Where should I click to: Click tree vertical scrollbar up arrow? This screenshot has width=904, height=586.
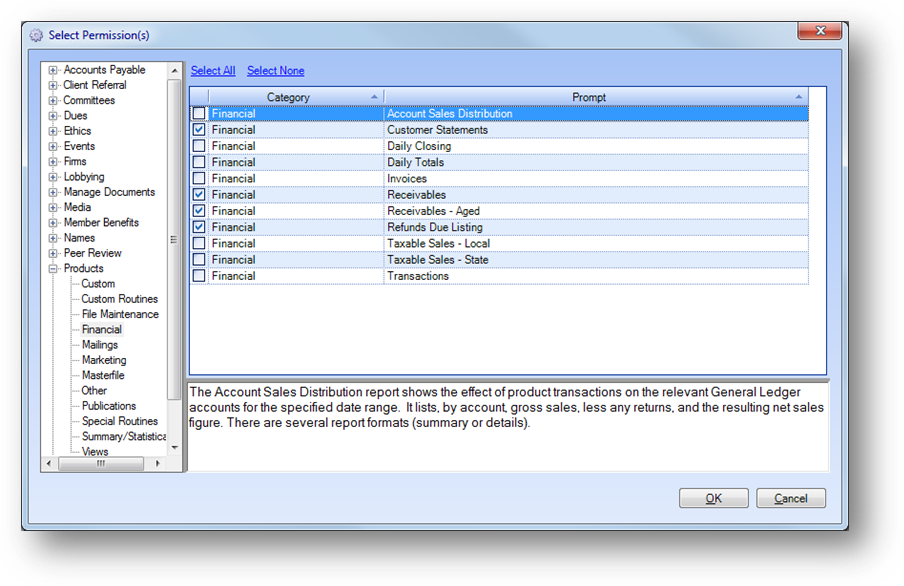[x=174, y=70]
